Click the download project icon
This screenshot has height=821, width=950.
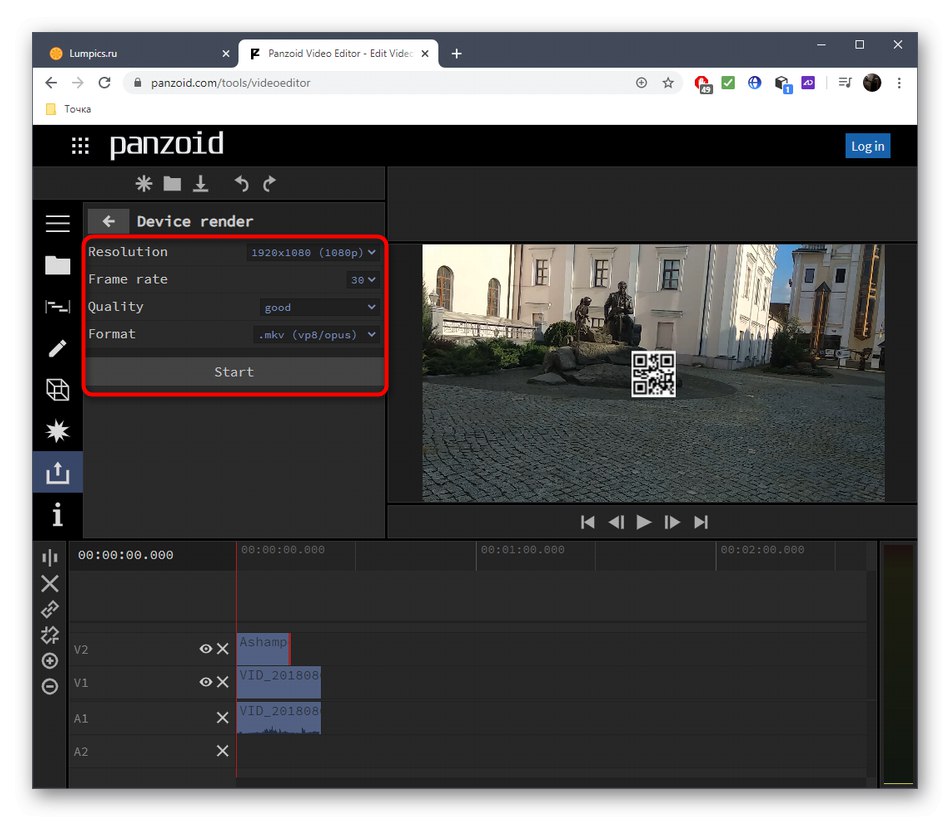[x=201, y=184]
